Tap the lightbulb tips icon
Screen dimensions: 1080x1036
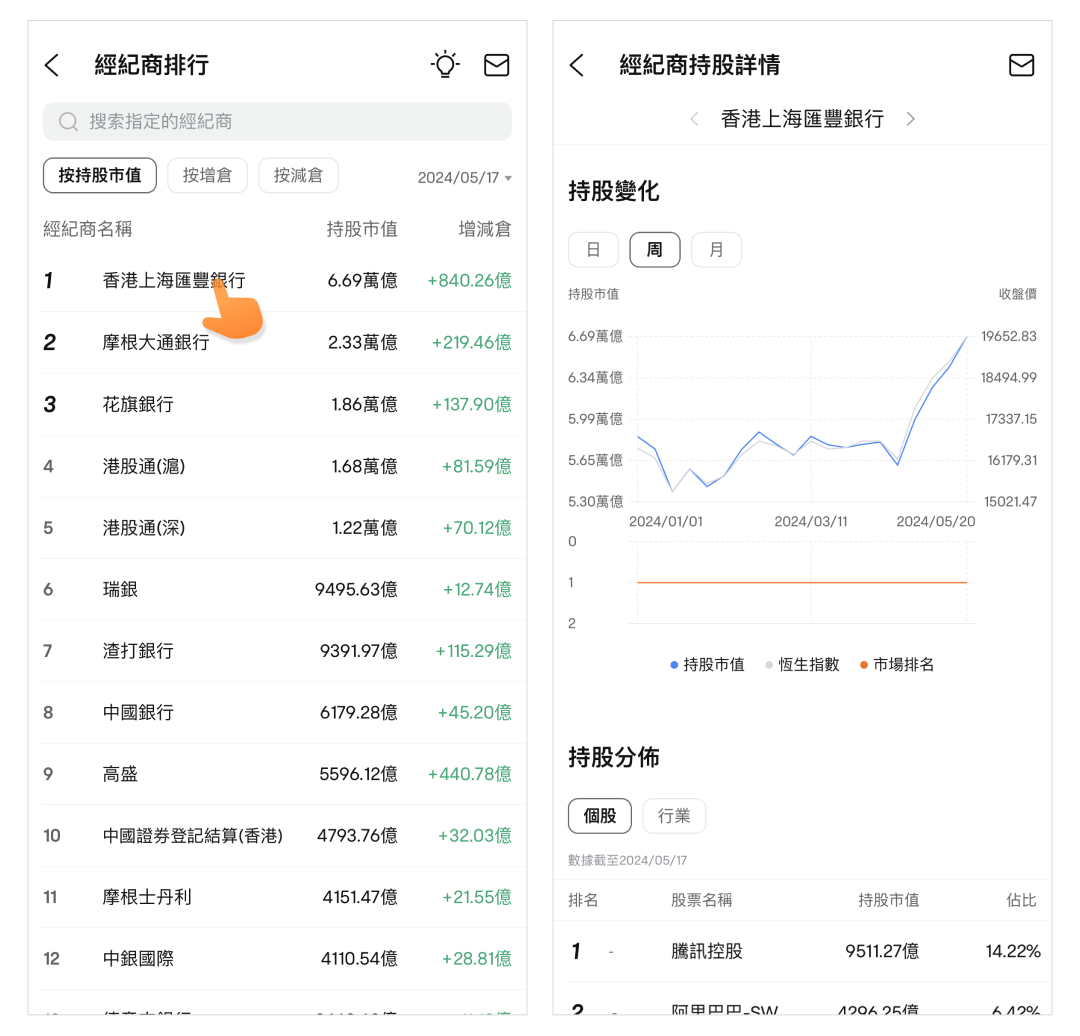445,65
